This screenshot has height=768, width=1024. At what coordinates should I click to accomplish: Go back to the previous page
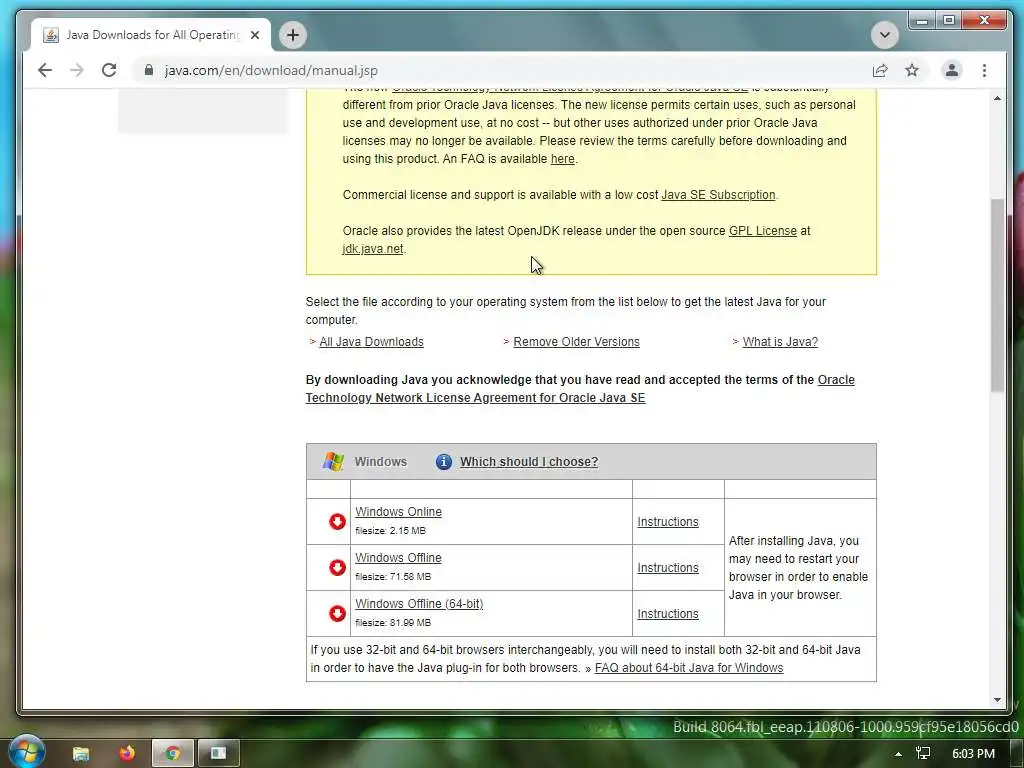[44, 70]
